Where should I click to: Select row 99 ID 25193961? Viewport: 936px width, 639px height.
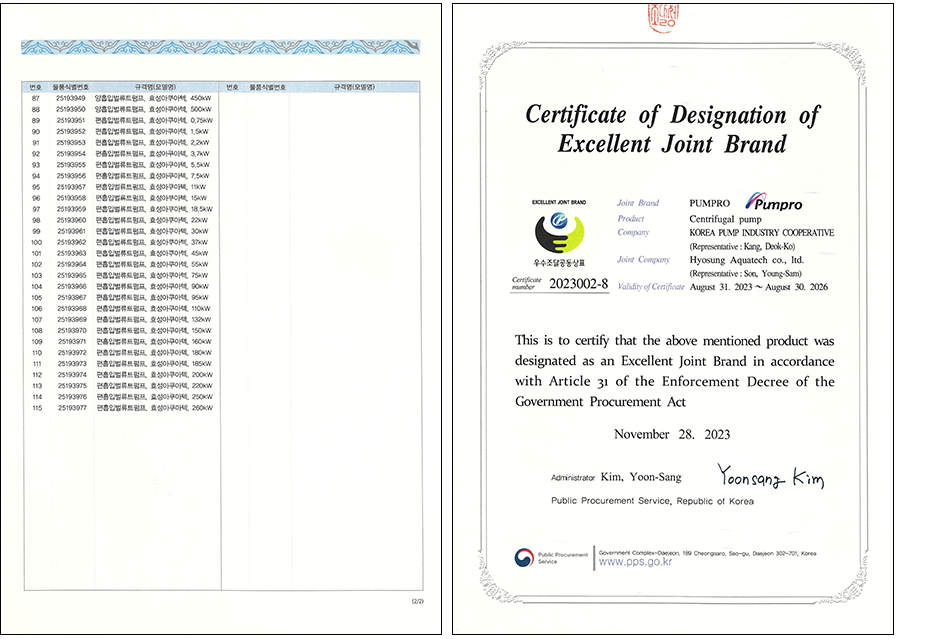72,231
